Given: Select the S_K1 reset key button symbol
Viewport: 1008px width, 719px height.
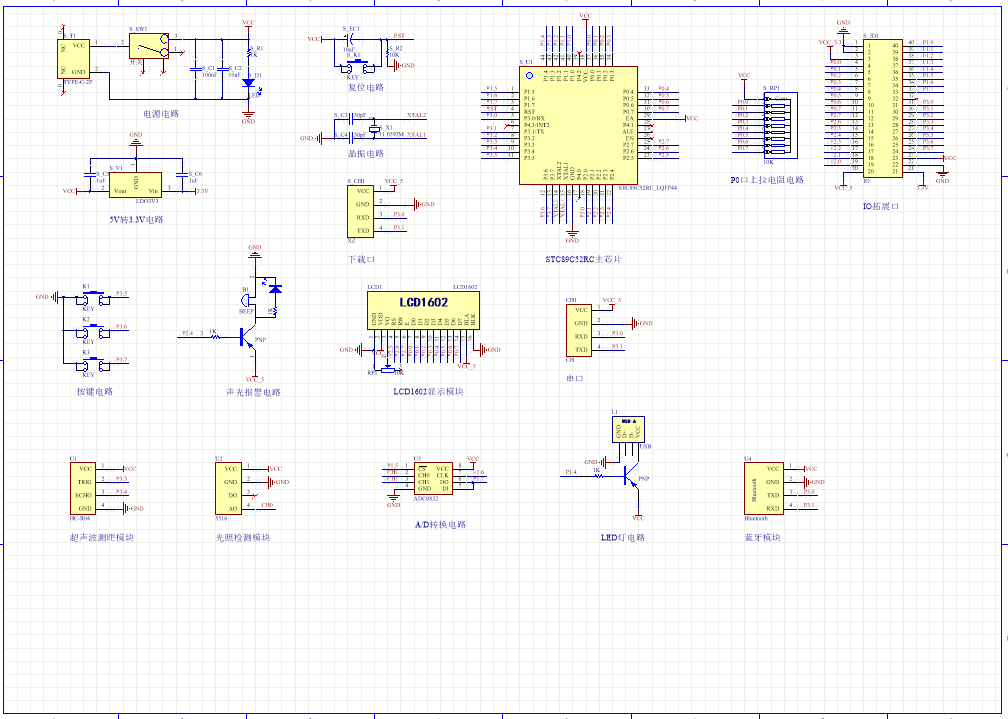Looking at the screenshot, I should pyautogui.click(x=353, y=68).
